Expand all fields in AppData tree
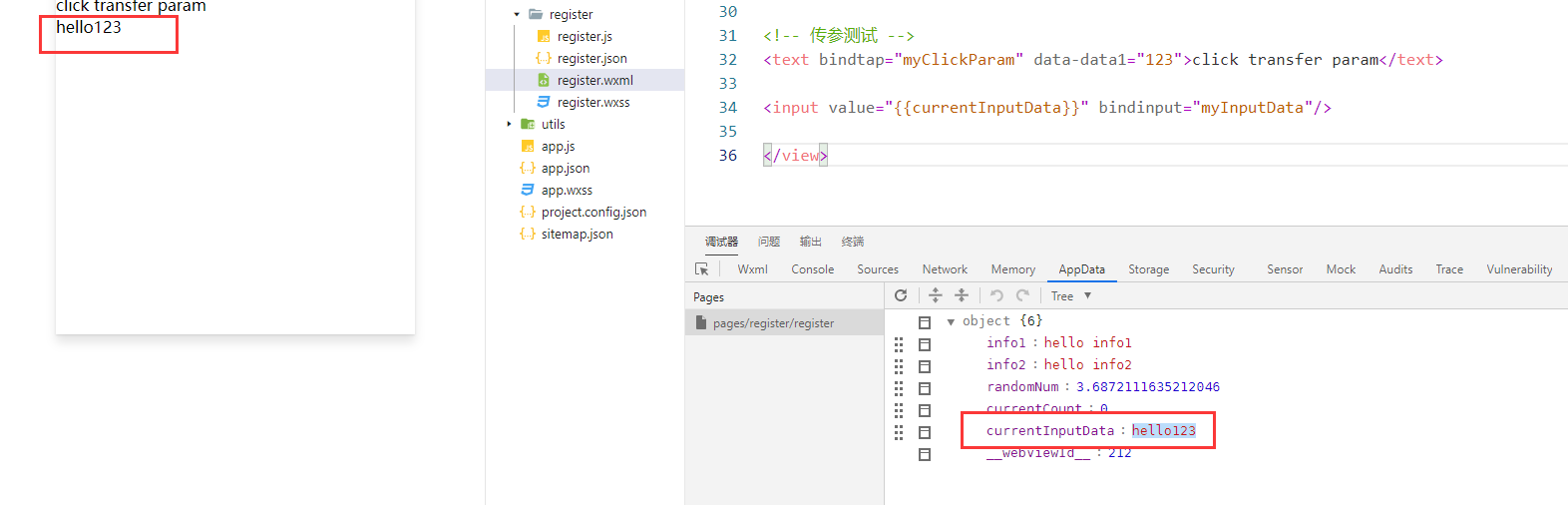The width and height of the screenshot is (1568, 505). point(935,295)
